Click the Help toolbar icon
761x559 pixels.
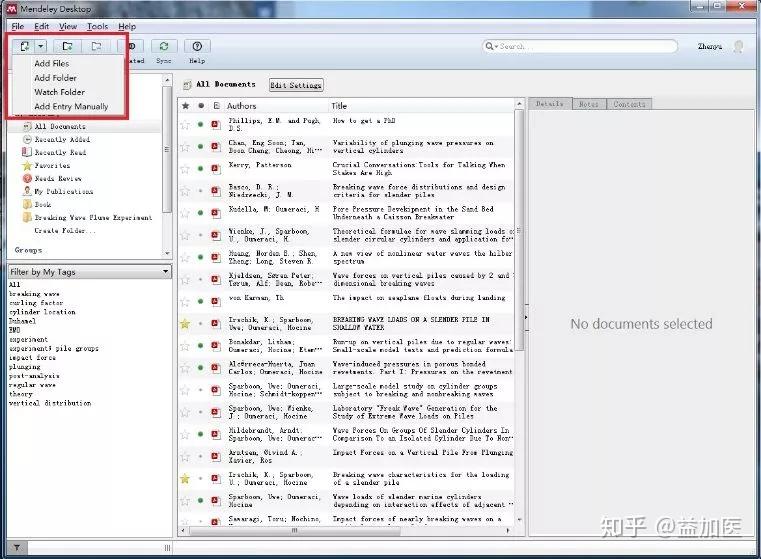[197, 46]
